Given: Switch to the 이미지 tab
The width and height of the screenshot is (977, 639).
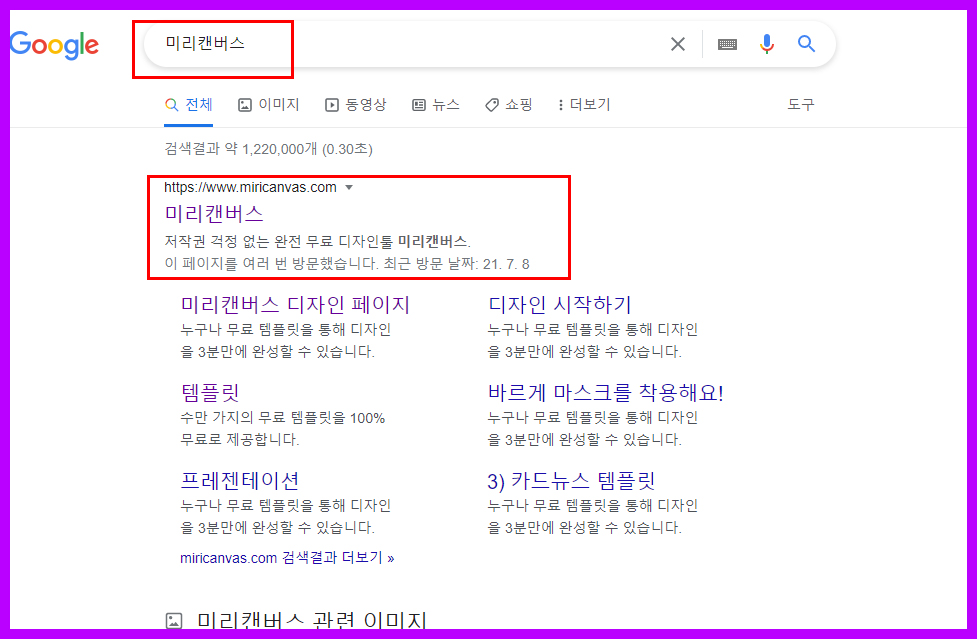Looking at the screenshot, I should tap(269, 105).
